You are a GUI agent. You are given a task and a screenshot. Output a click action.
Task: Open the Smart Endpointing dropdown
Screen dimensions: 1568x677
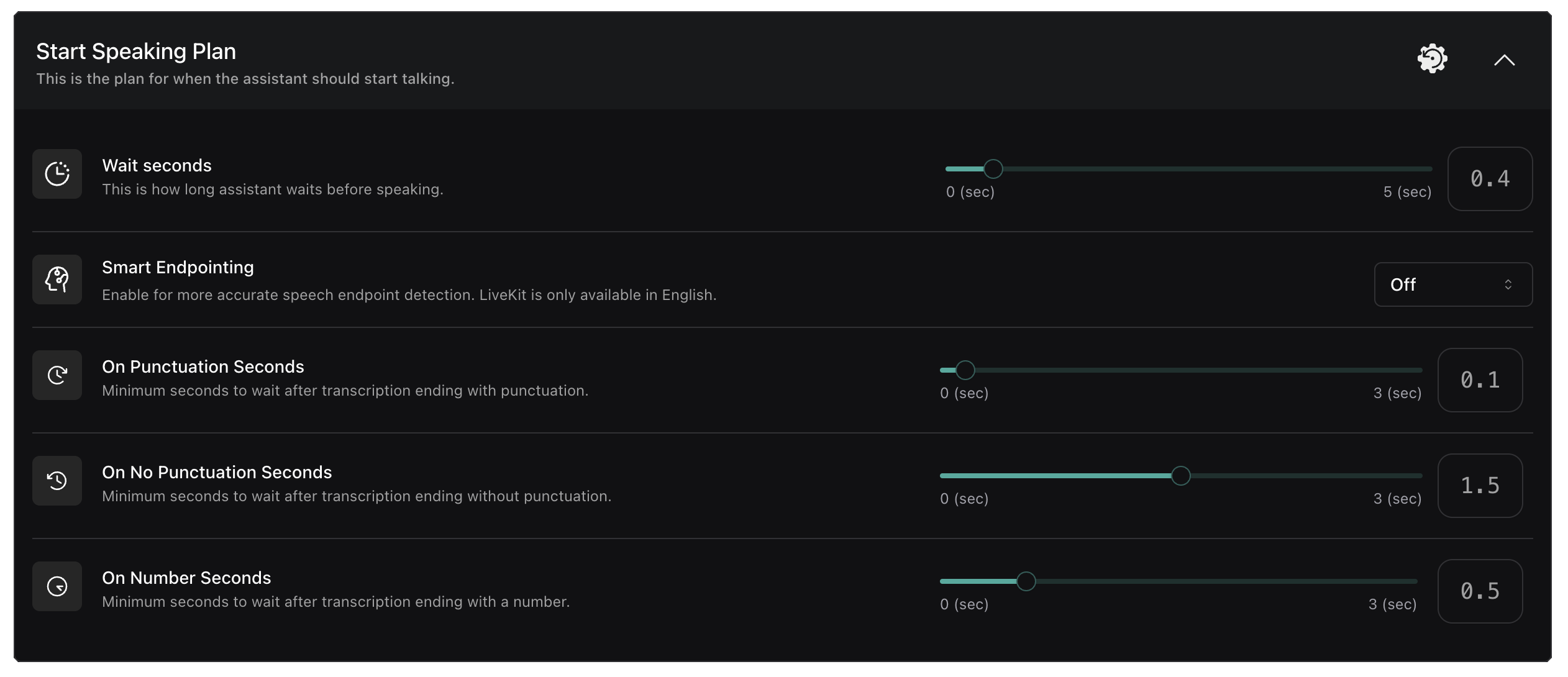(x=1452, y=284)
